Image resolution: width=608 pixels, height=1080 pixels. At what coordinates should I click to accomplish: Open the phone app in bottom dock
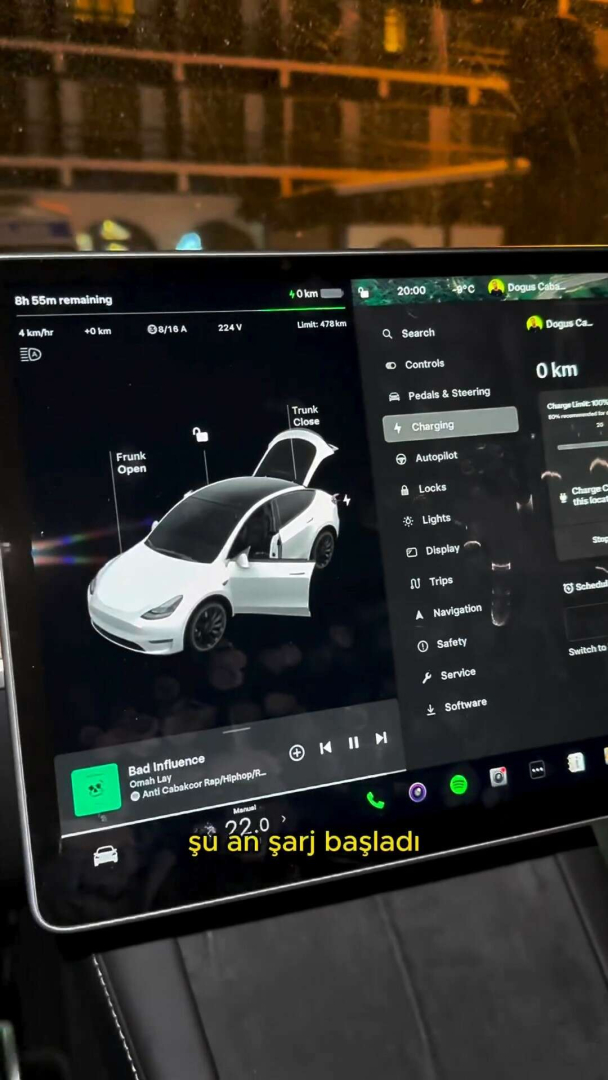(x=375, y=799)
